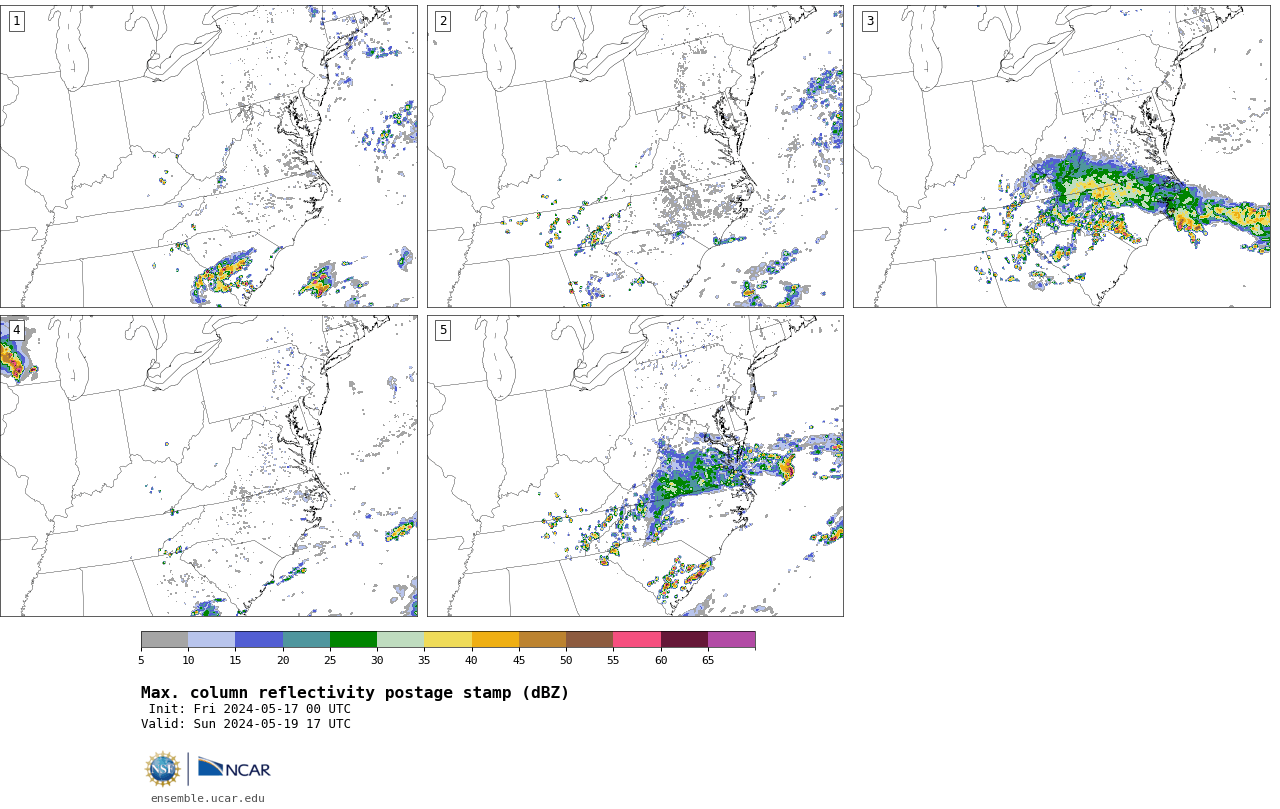
Task: Open ensemble member 1 postage stamp map
Action: point(209,156)
